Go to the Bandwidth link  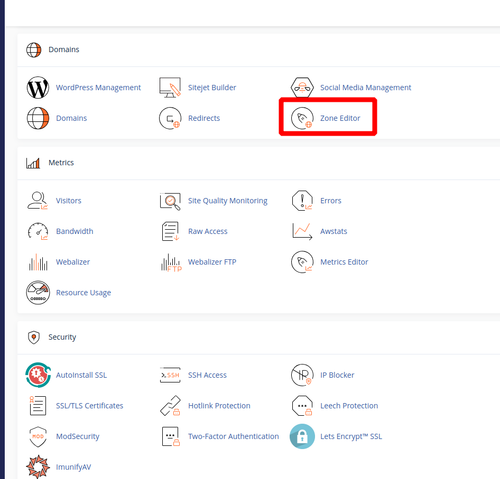click(x=75, y=231)
